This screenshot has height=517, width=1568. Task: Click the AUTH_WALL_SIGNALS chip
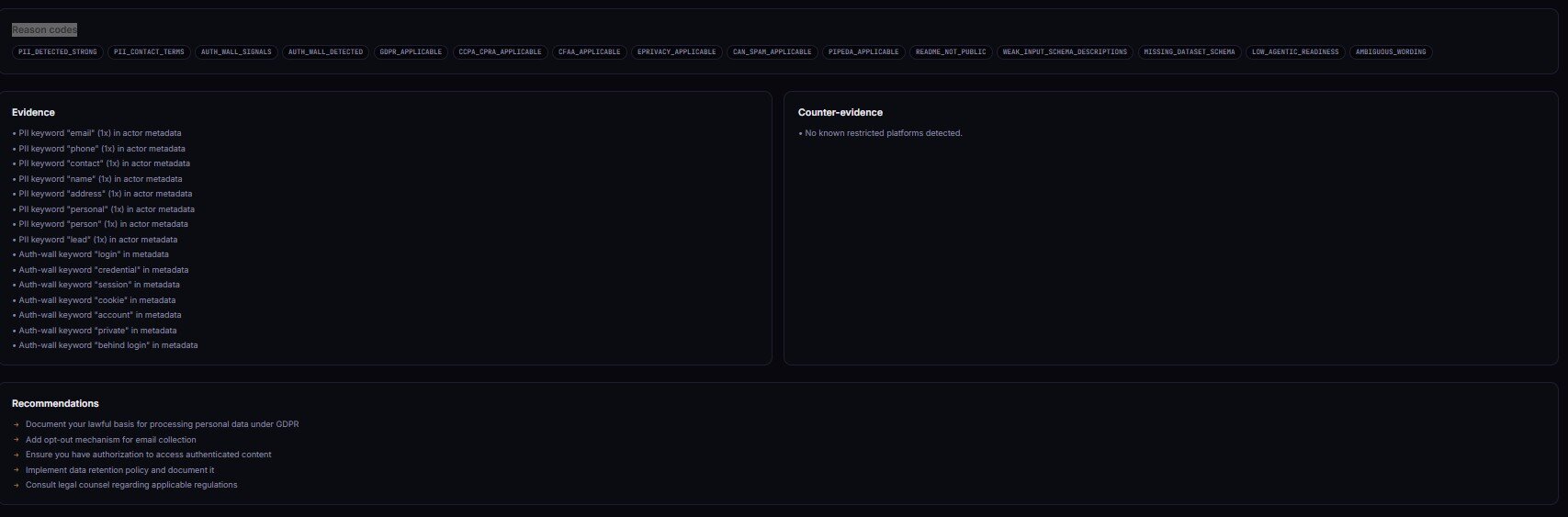(x=236, y=52)
